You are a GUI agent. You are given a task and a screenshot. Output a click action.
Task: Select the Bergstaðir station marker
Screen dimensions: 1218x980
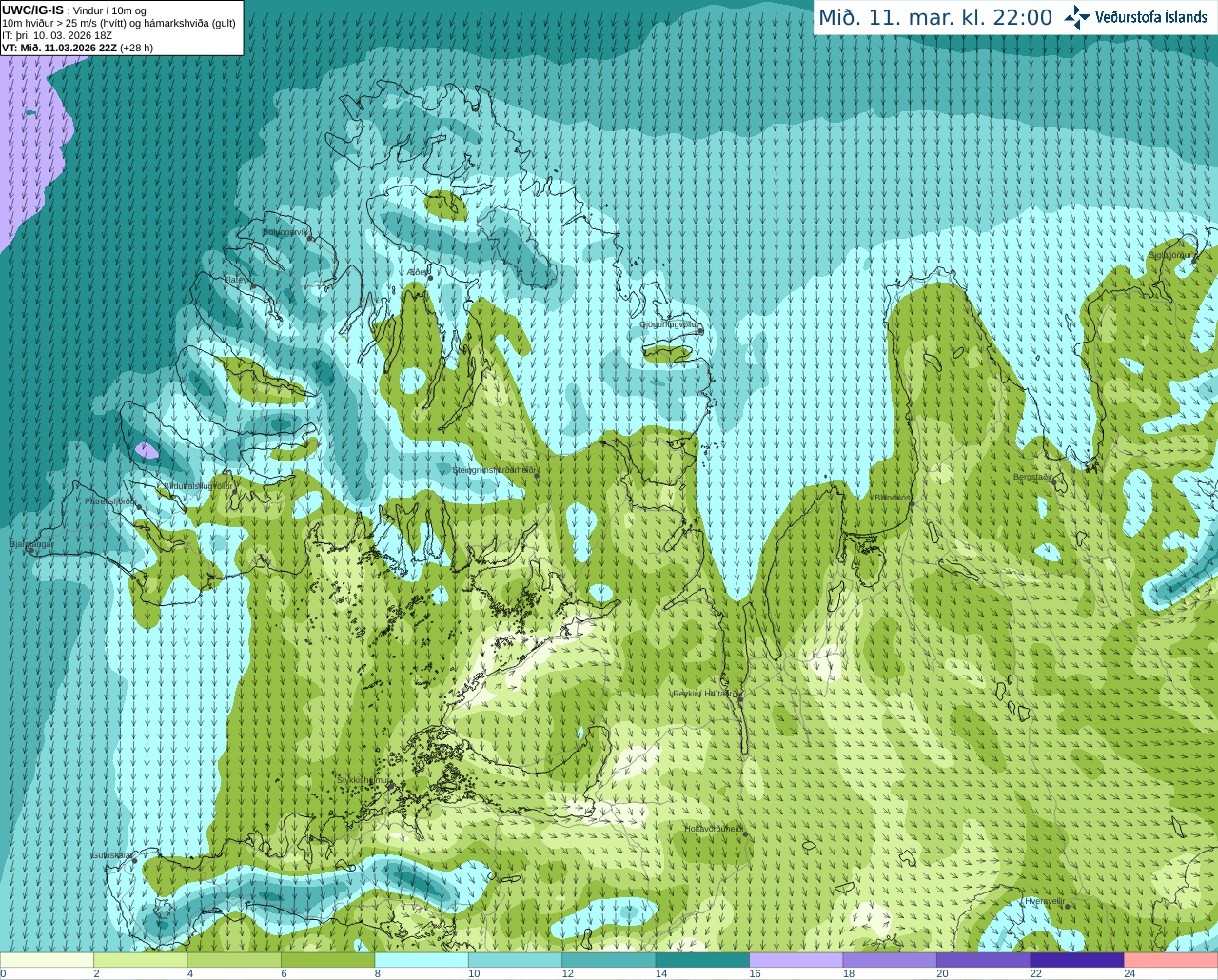click(x=1053, y=483)
